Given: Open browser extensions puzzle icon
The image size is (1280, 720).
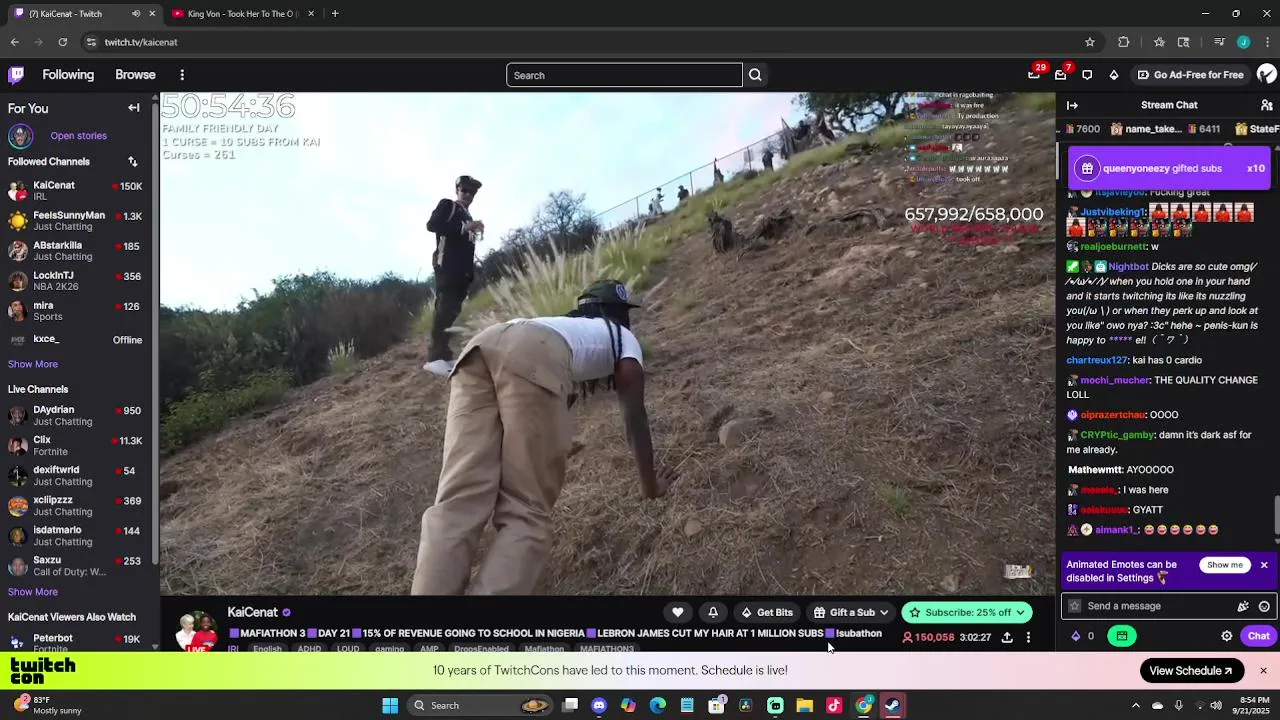Looking at the screenshot, I should pyautogui.click(x=1124, y=42).
